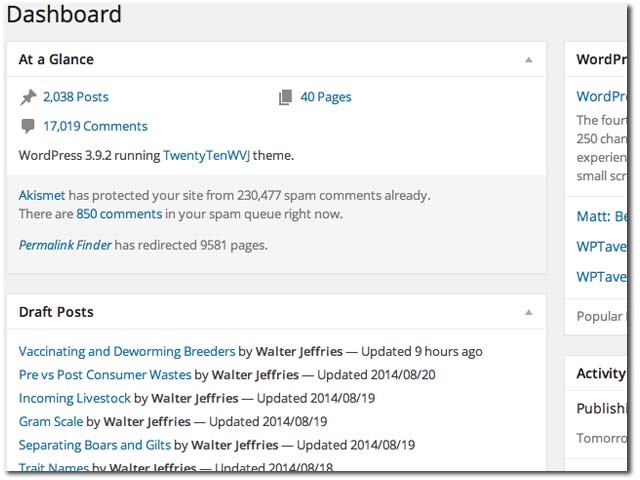Click the Activity panel title
Screen dimensions: 640x480
pos(601,373)
